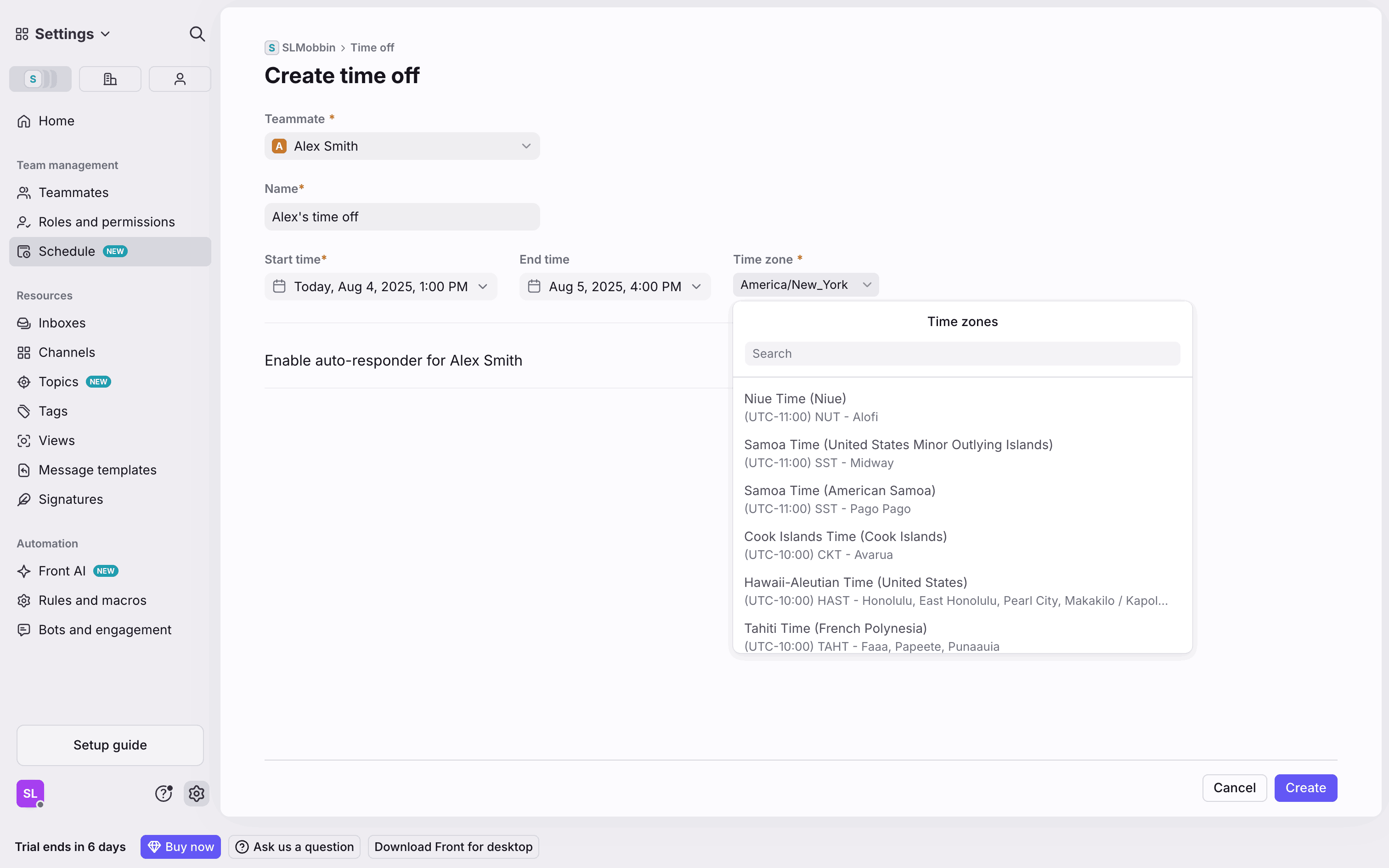Open the settings gear icon at bottom
Image resolution: width=1389 pixels, height=868 pixels.
tap(196, 794)
